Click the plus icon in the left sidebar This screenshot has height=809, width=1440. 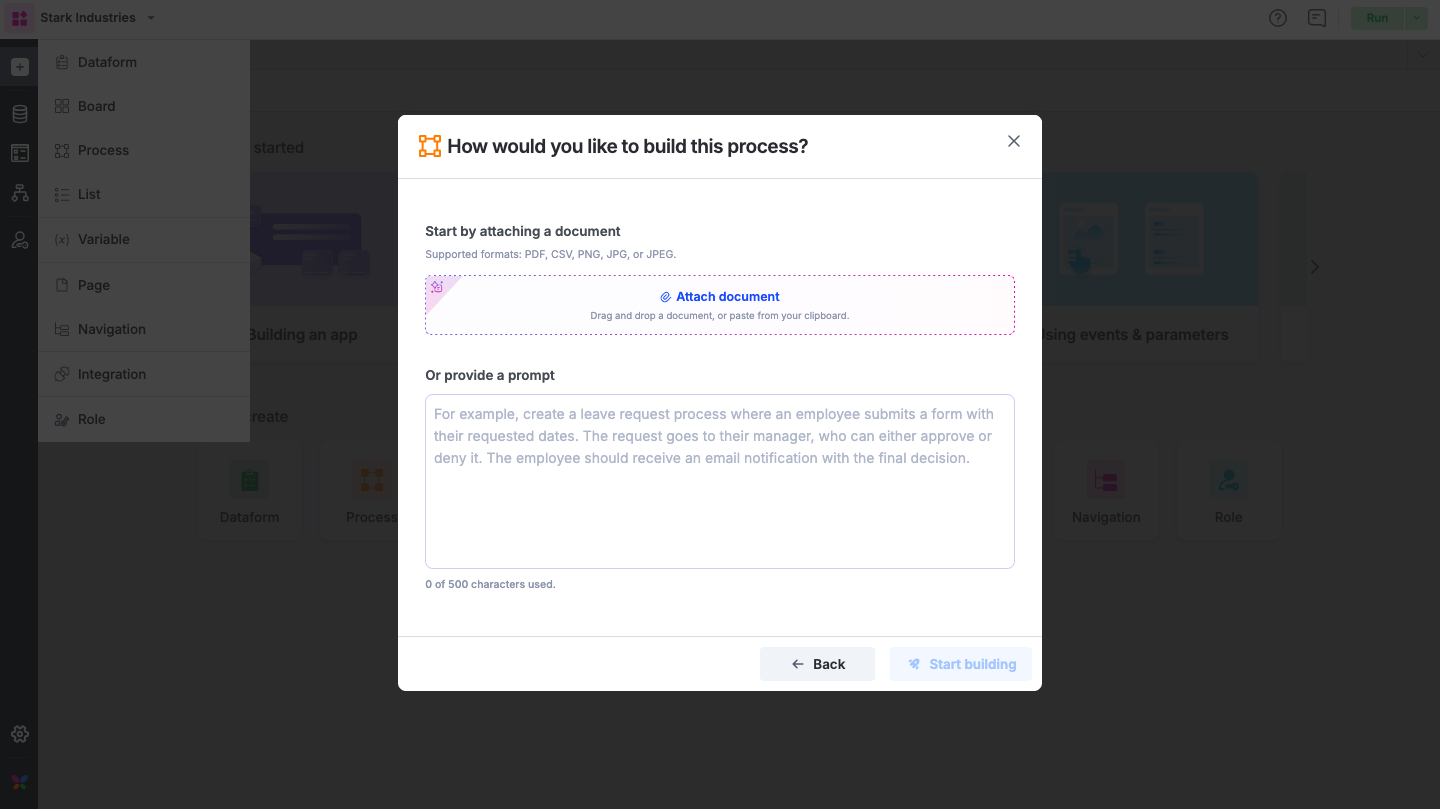tap(19, 67)
